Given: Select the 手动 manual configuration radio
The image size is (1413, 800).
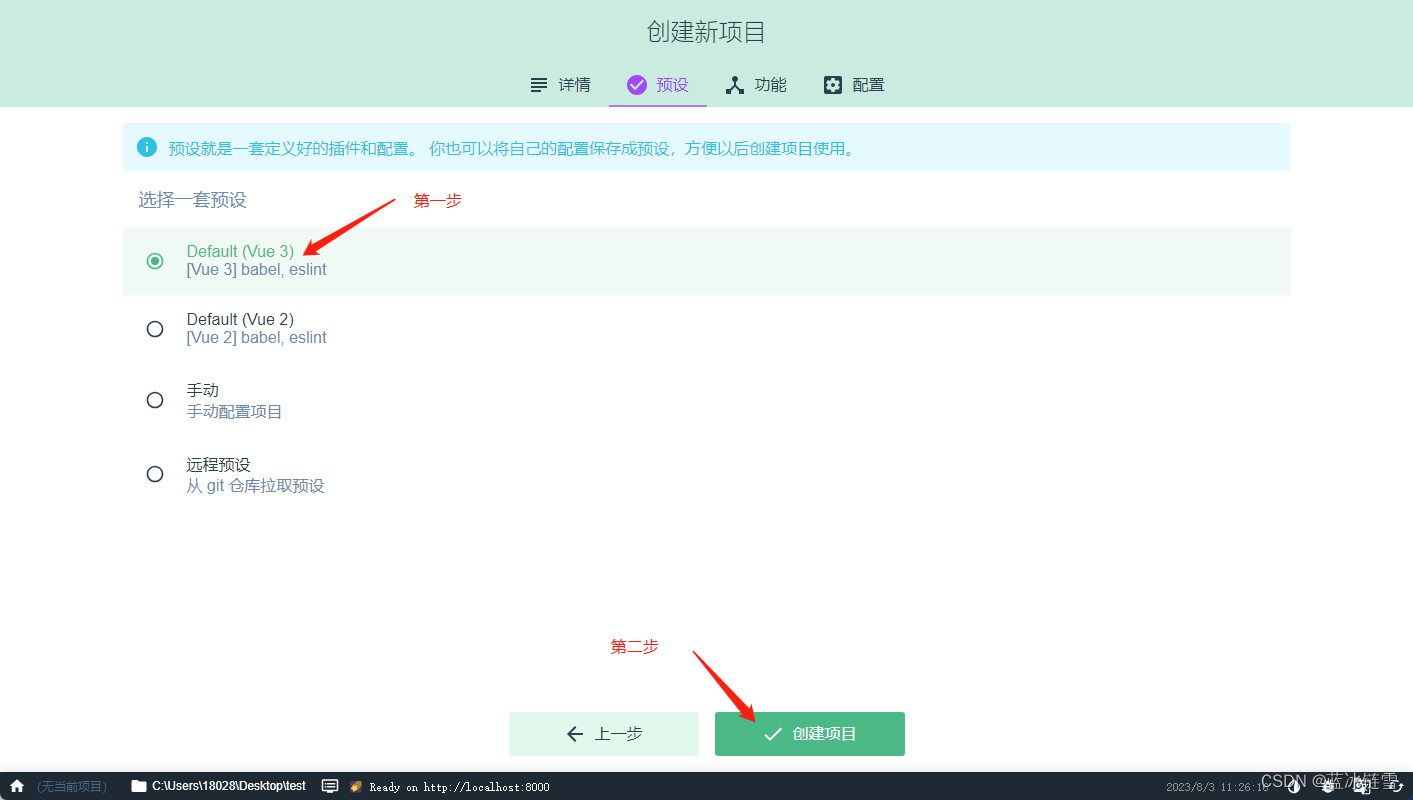Looking at the screenshot, I should (155, 400).
